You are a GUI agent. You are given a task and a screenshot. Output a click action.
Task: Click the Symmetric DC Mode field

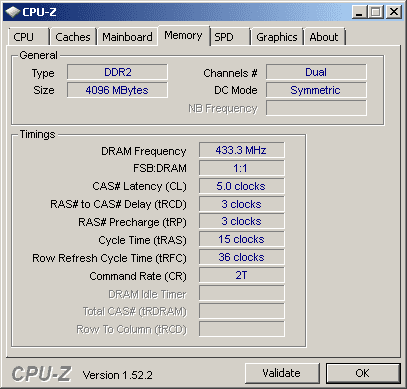coord(316,90)
